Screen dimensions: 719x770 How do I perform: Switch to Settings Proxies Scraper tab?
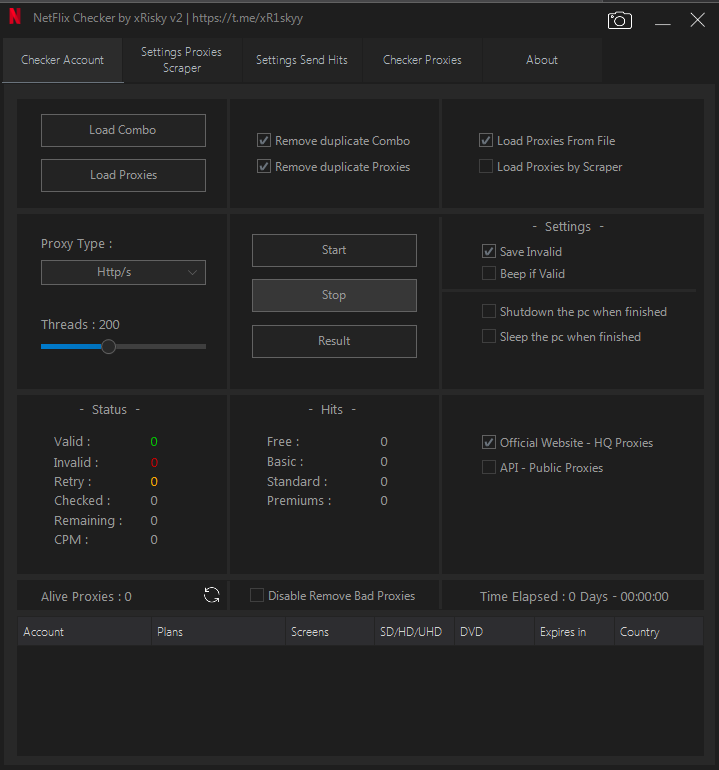click(x=181, y=60)
